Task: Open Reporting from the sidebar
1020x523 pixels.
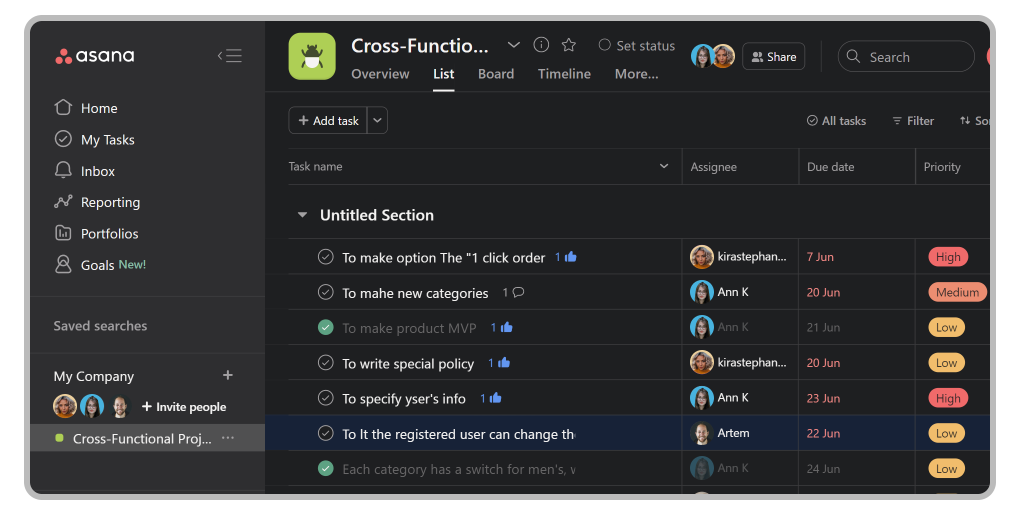Action: coord(110,202)
